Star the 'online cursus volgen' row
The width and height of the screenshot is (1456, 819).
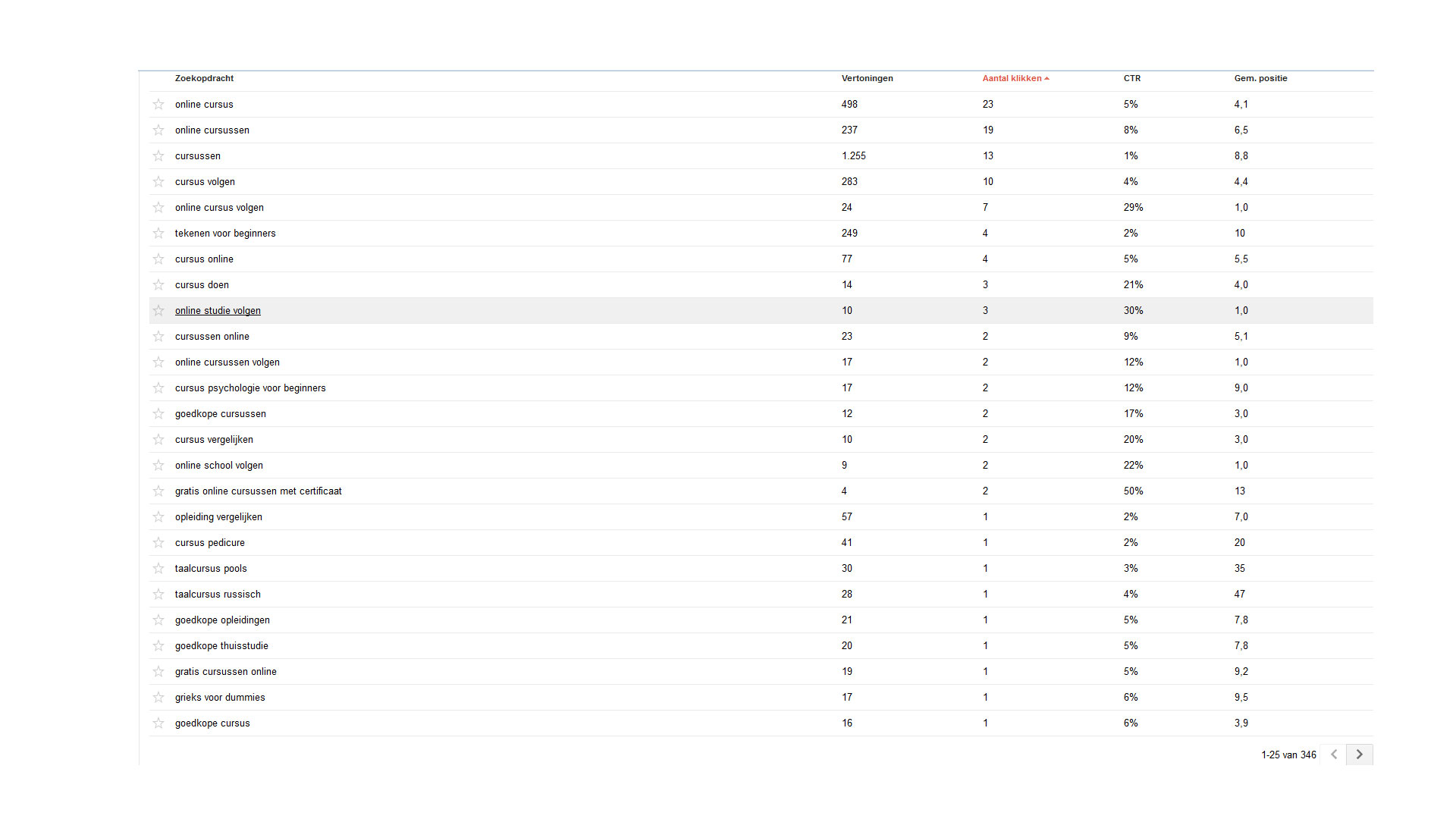tap(158, 208)
